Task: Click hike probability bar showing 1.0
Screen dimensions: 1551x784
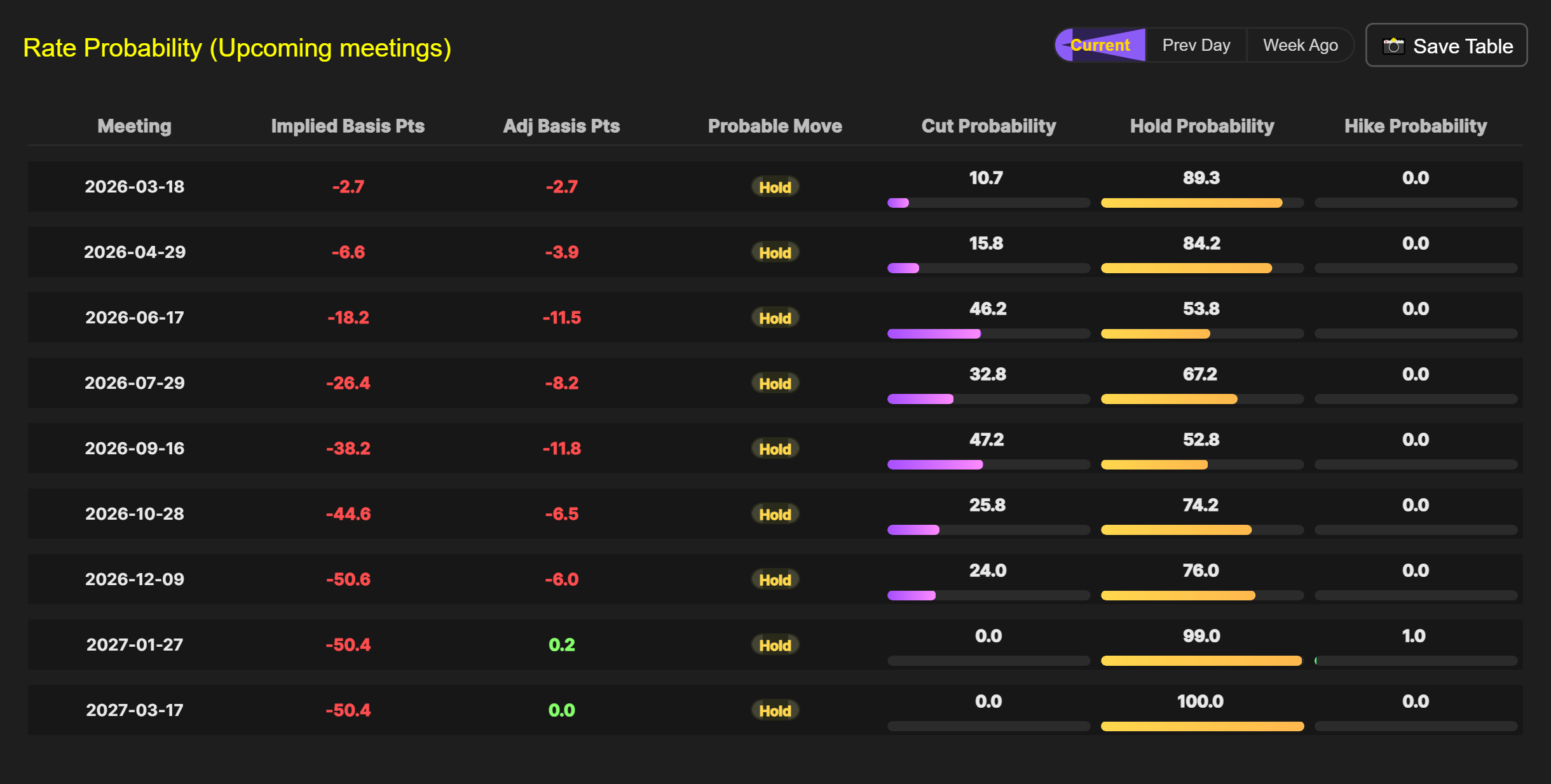Action: (x=1416, y=661)
